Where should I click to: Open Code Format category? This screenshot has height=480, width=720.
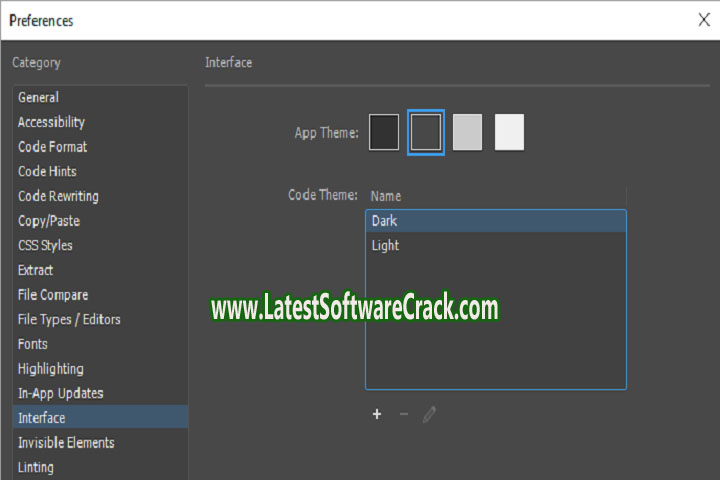coord(52,147)
